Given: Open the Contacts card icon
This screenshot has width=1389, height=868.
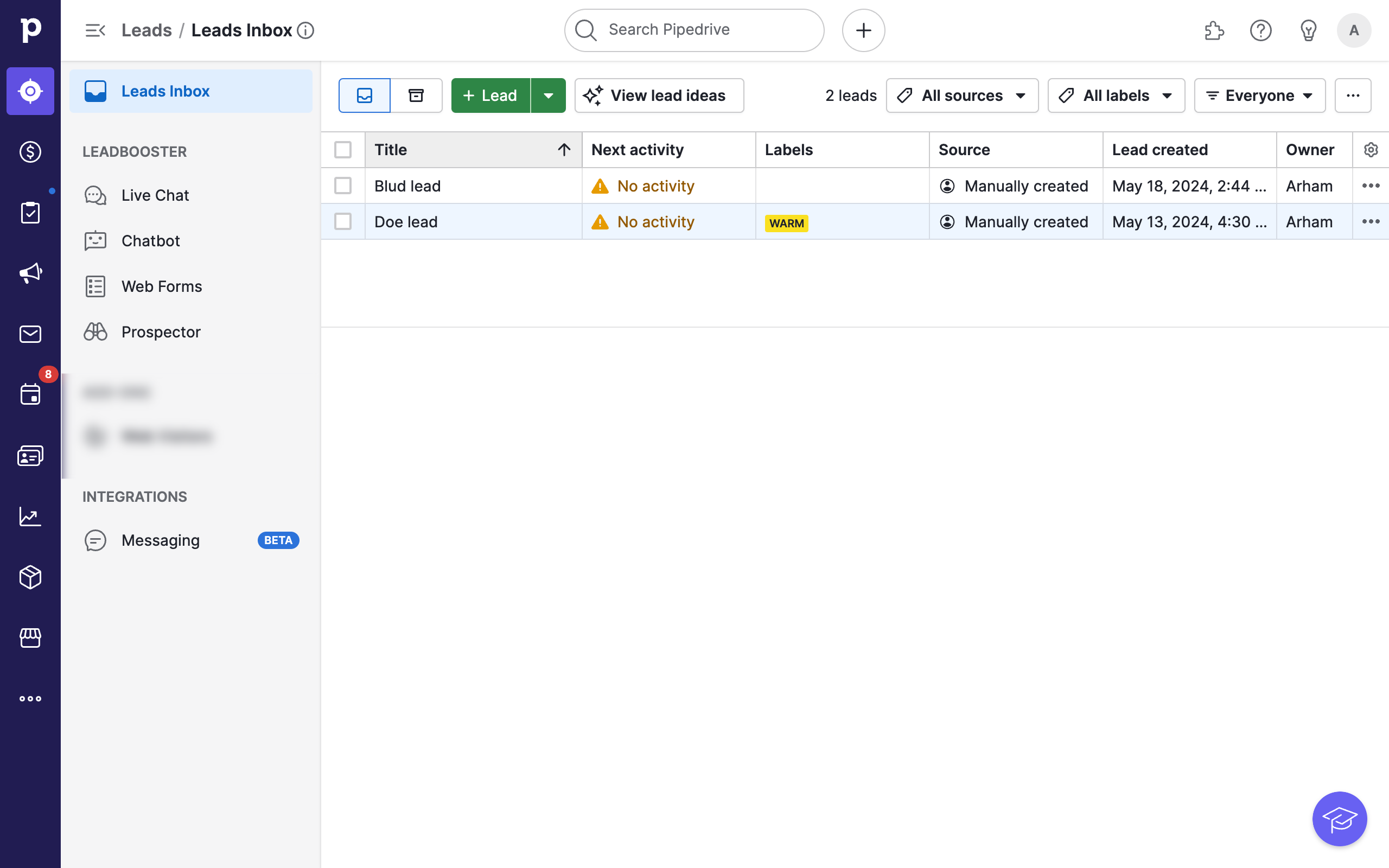Looking at the screenshot, I should pyautogui.click(x=30, y=456).
